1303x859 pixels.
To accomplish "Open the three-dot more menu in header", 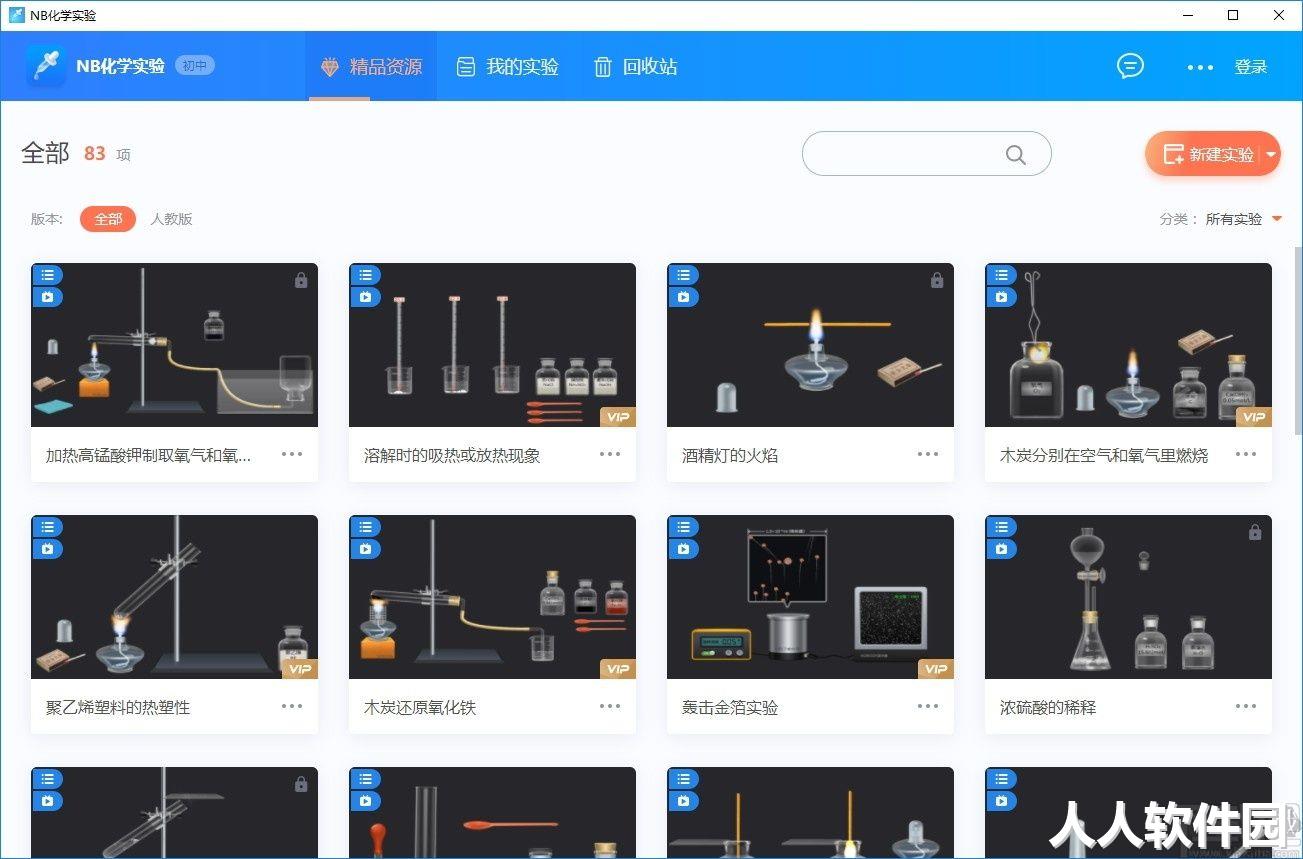I will [x=1200, y=67].
